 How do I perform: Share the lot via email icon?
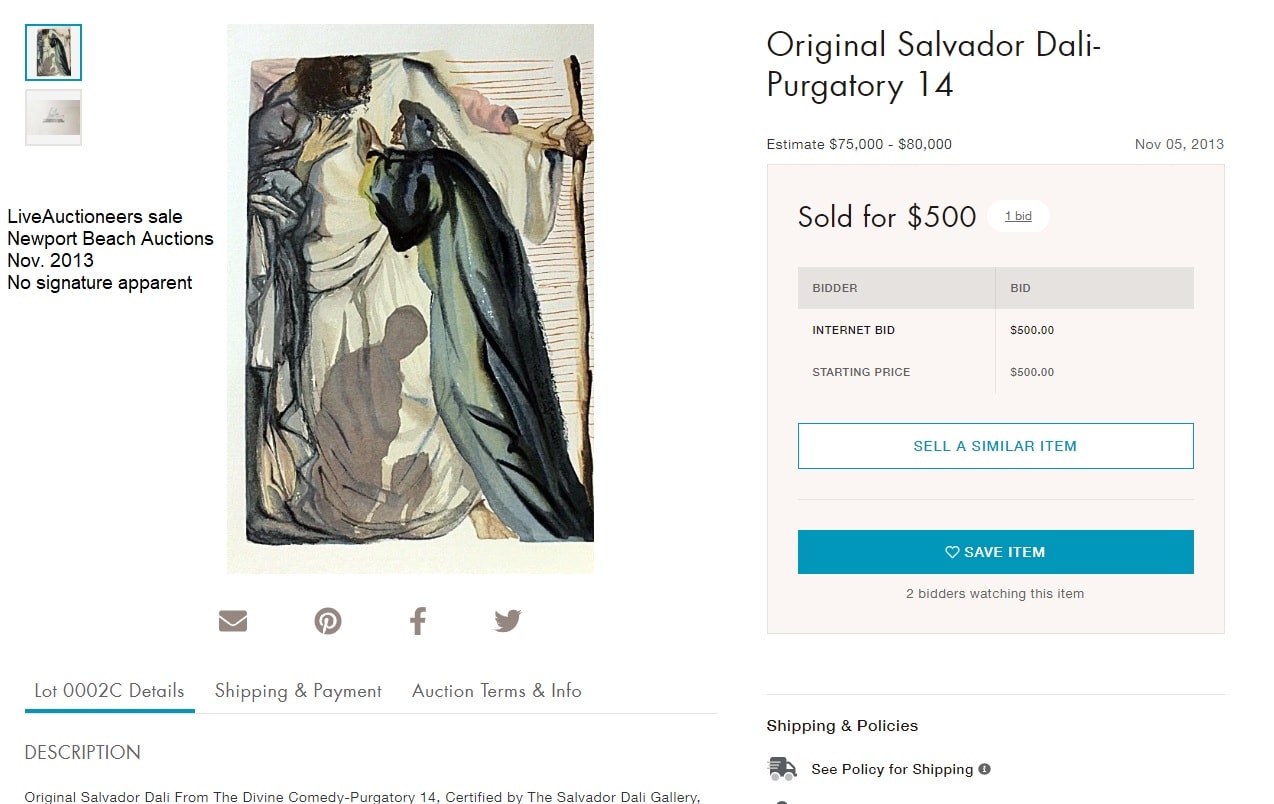point(232,621)
